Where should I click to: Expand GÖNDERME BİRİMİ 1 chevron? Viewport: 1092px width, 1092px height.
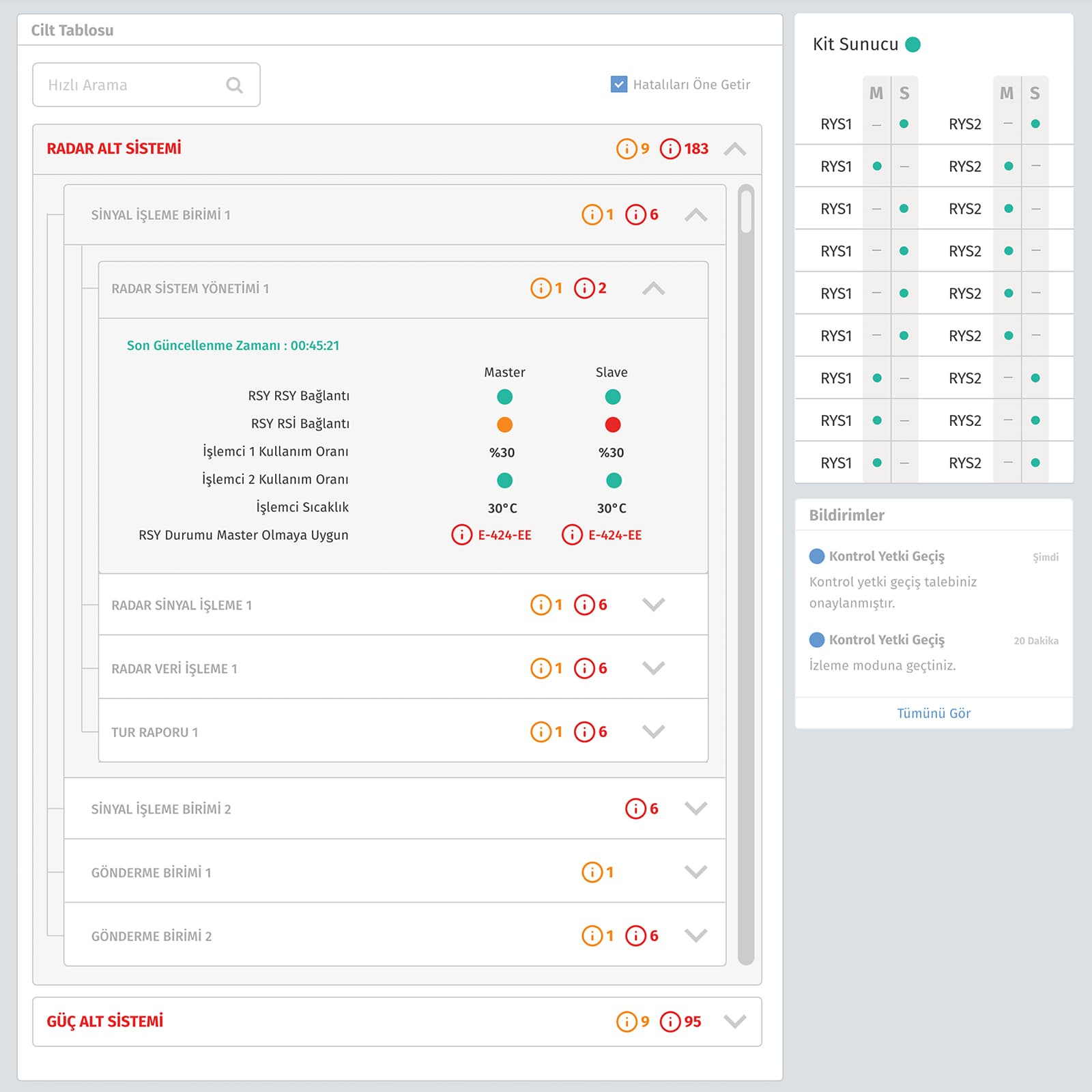coord(695,872)
